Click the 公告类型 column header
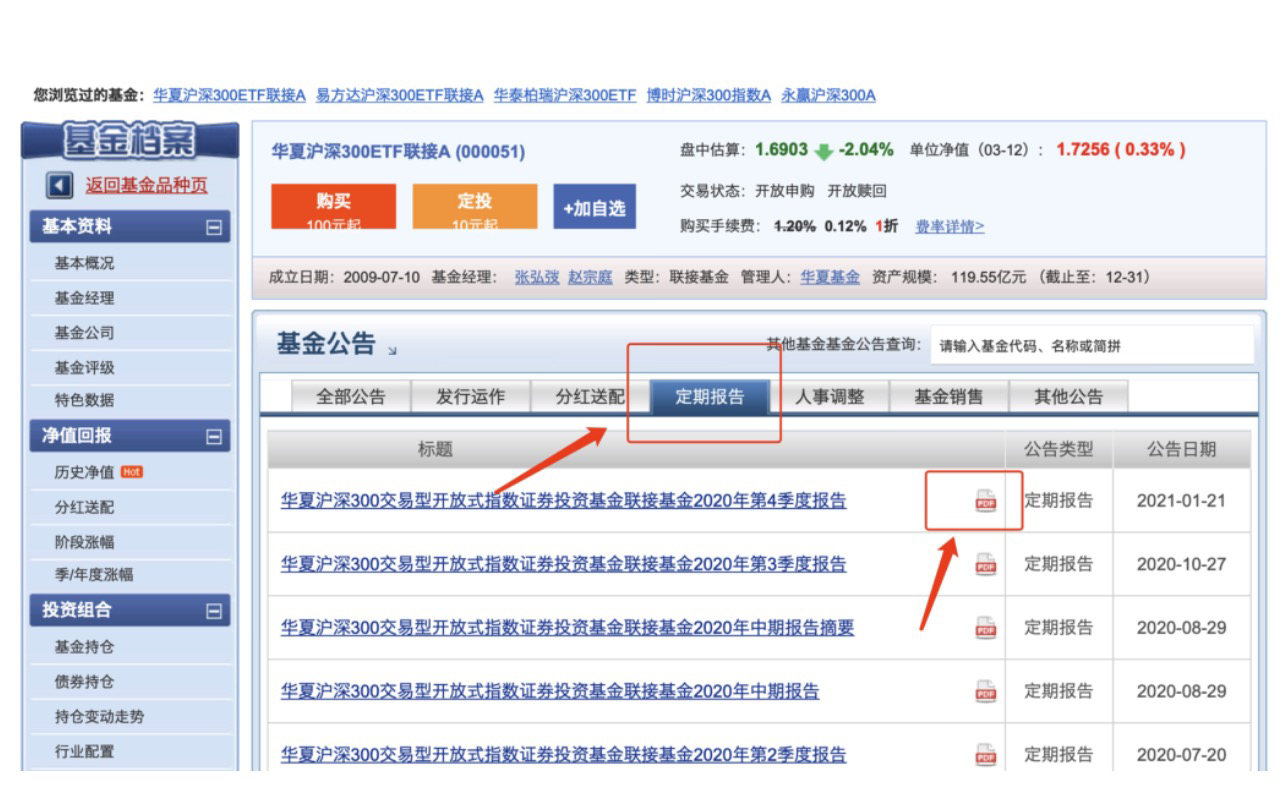 1059,450
